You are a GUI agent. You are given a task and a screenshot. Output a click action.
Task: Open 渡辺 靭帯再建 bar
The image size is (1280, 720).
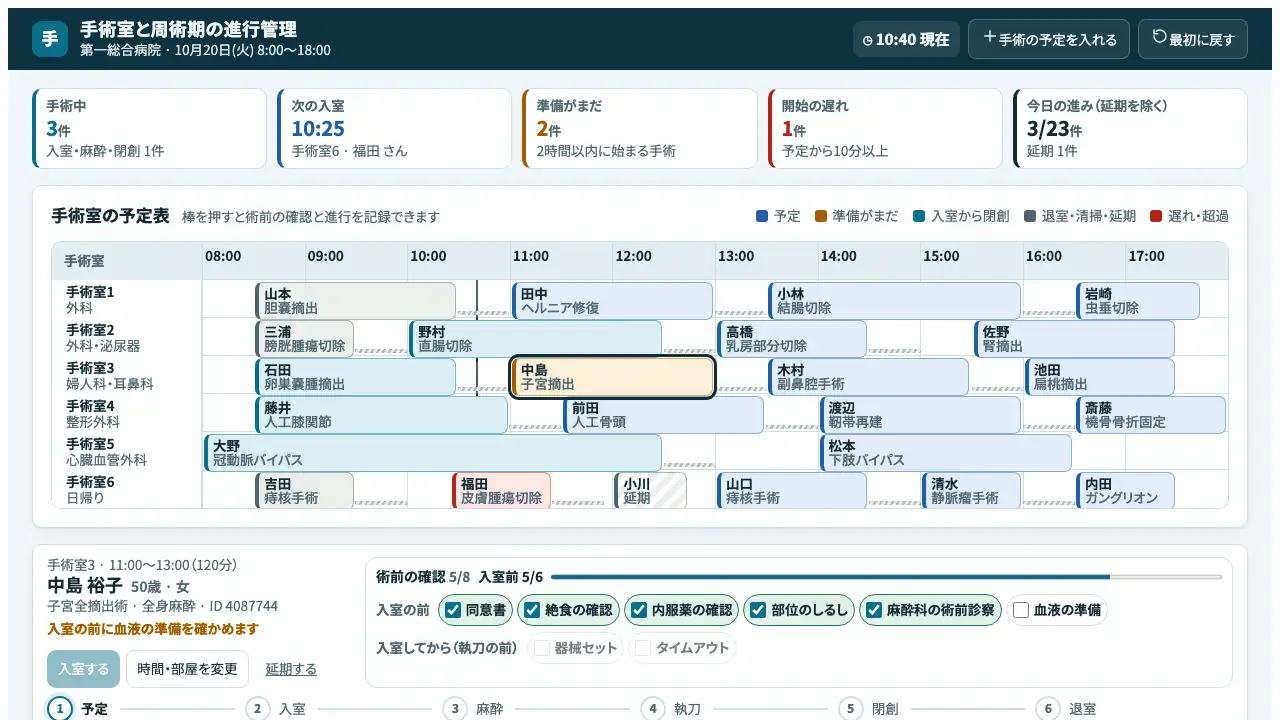pos(920,415)
